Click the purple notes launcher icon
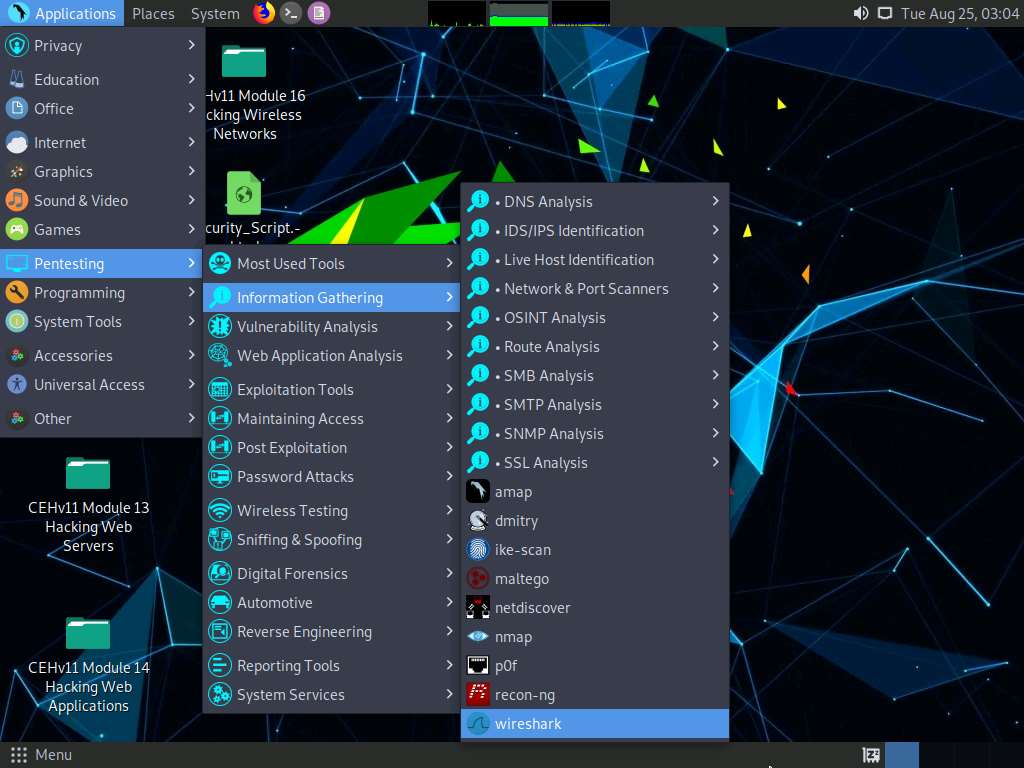Viewport: 1024px width, 768px height. point(319,13)
